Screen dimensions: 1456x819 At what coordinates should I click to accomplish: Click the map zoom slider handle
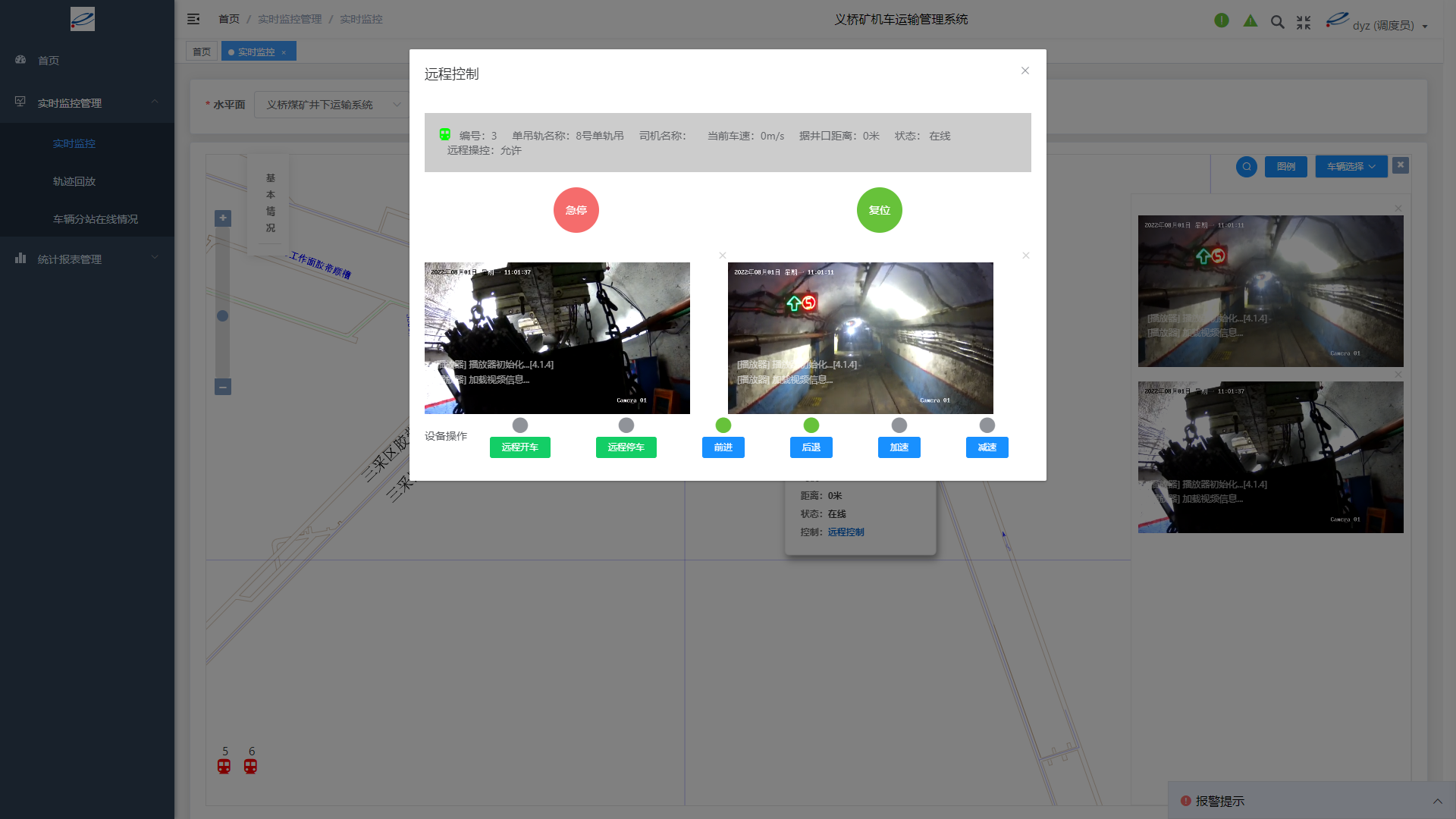223,315
